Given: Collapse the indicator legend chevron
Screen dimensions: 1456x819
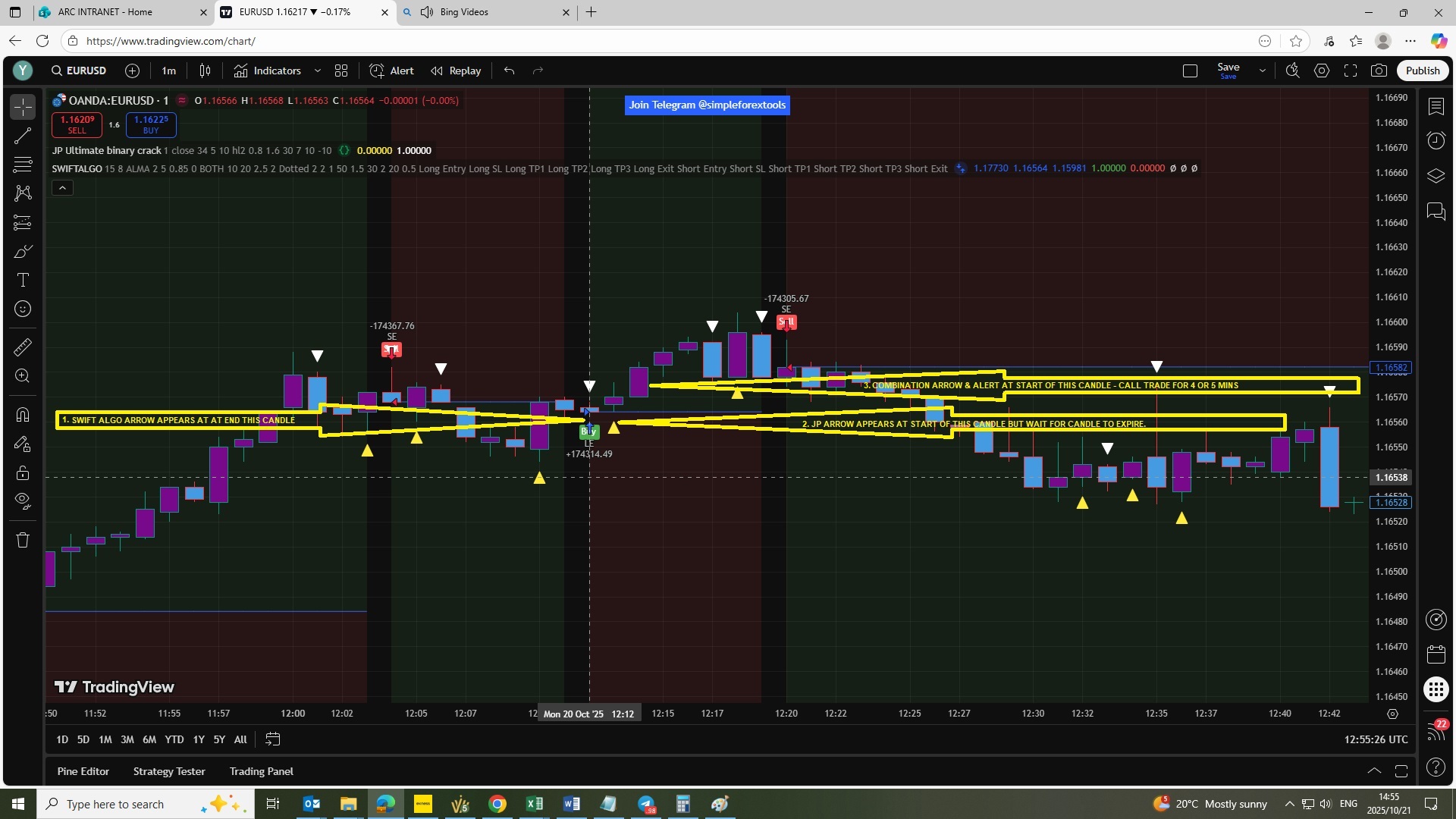Looking at the screenshot, I should [x=62, y=187].
